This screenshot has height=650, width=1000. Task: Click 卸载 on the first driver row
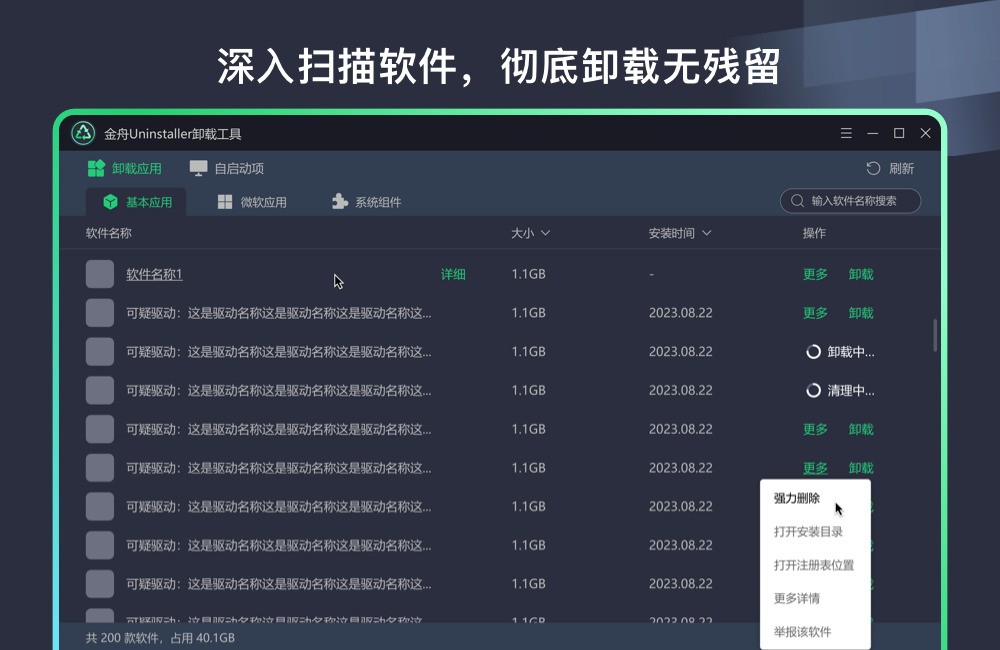click(x=860, y=312)
